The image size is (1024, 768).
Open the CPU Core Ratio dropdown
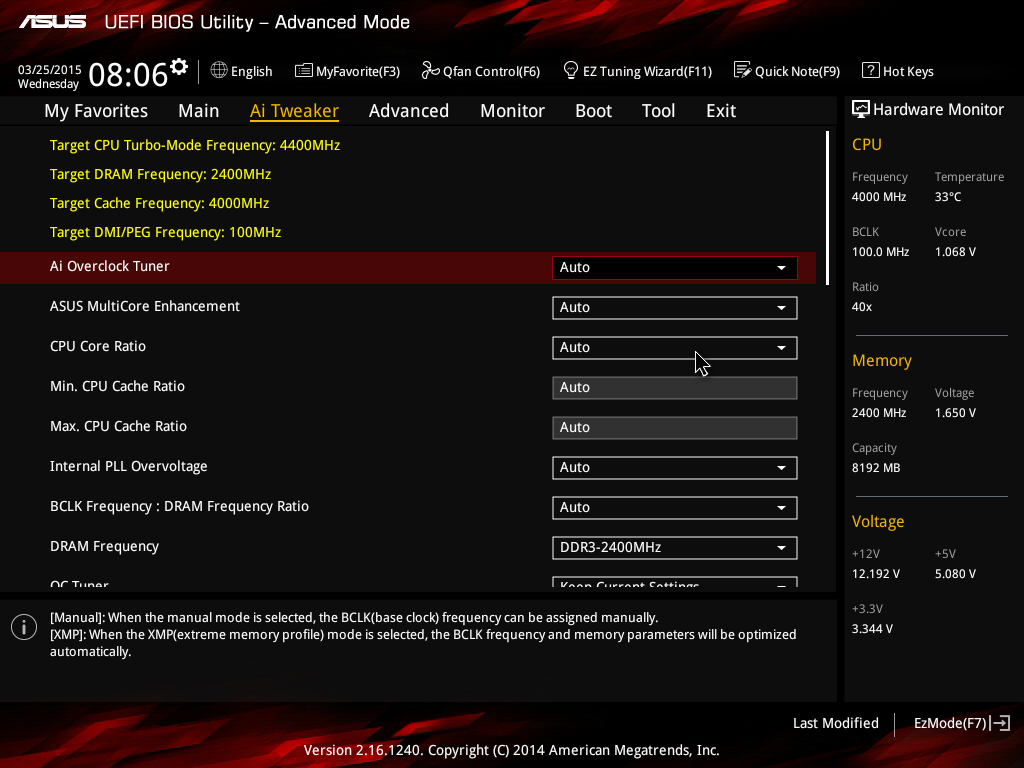(675, 347)
